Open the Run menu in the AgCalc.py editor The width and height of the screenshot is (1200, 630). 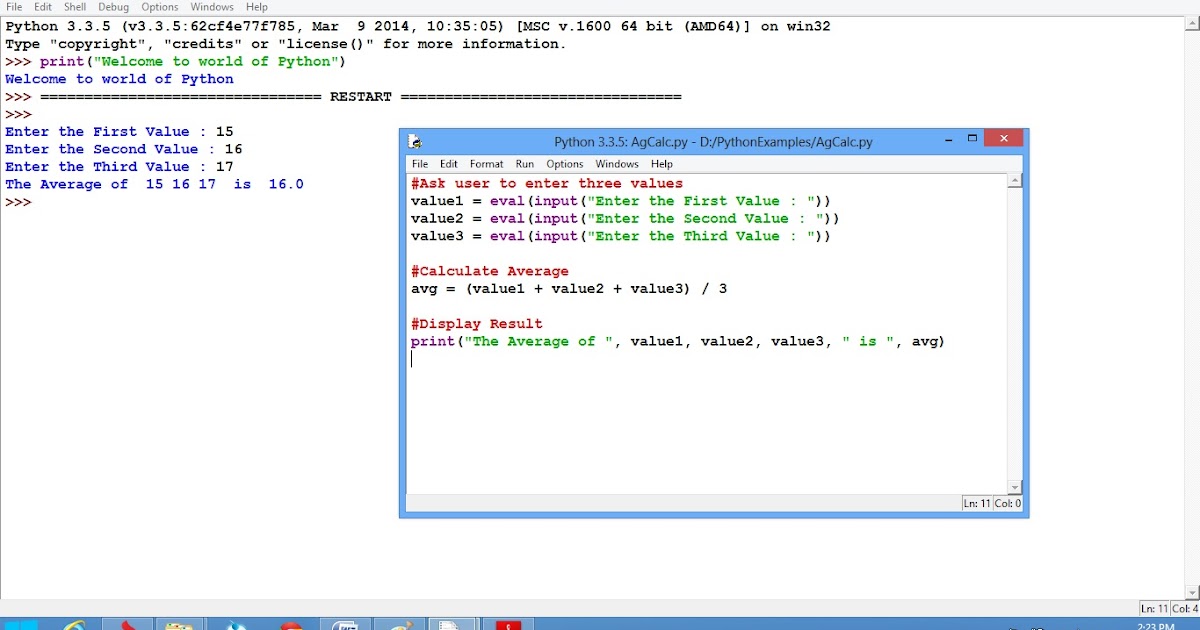(x=524, y=163)
